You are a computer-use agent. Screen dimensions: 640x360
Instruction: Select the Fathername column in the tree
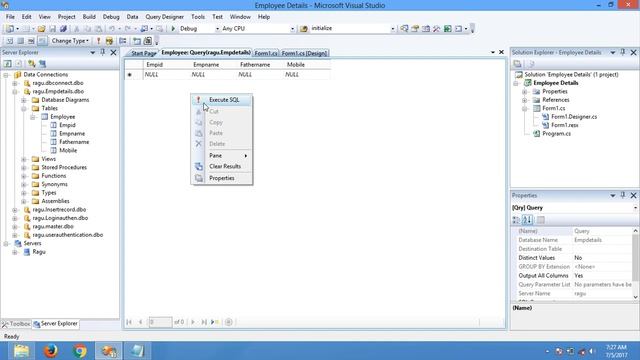[x=74, y=142]
